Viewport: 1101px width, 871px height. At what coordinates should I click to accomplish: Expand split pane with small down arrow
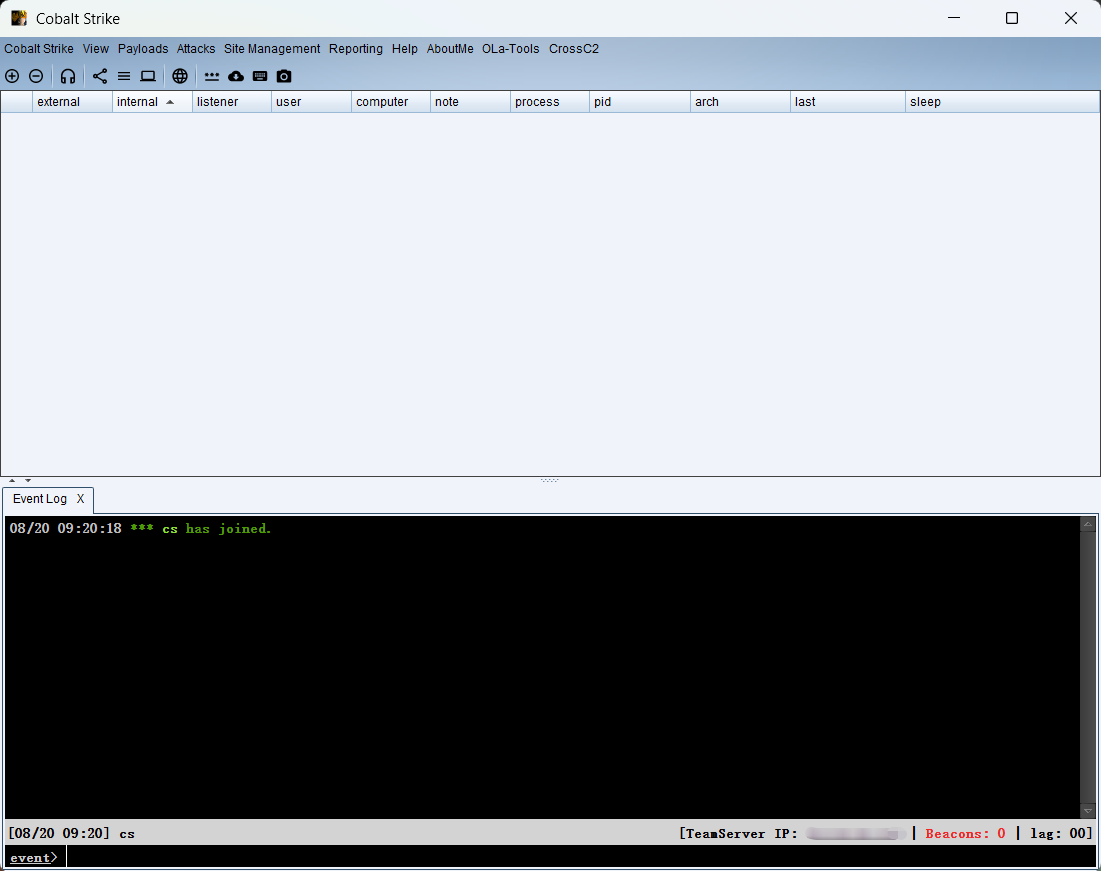pyautogui.click(x=28, y=480)
